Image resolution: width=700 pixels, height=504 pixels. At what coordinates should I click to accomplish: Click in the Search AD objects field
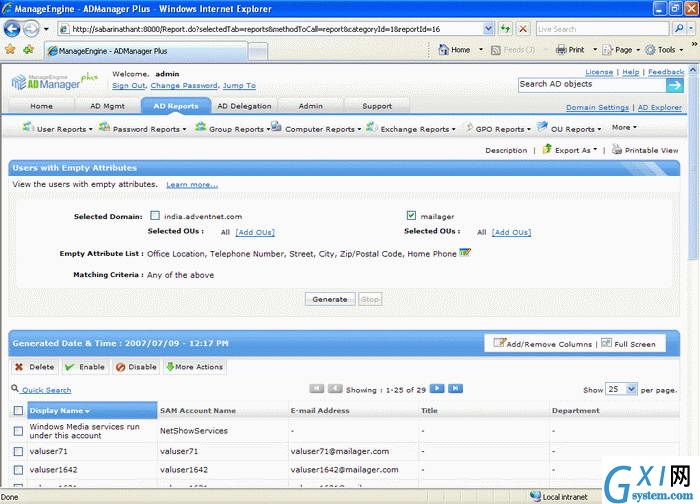592,85
